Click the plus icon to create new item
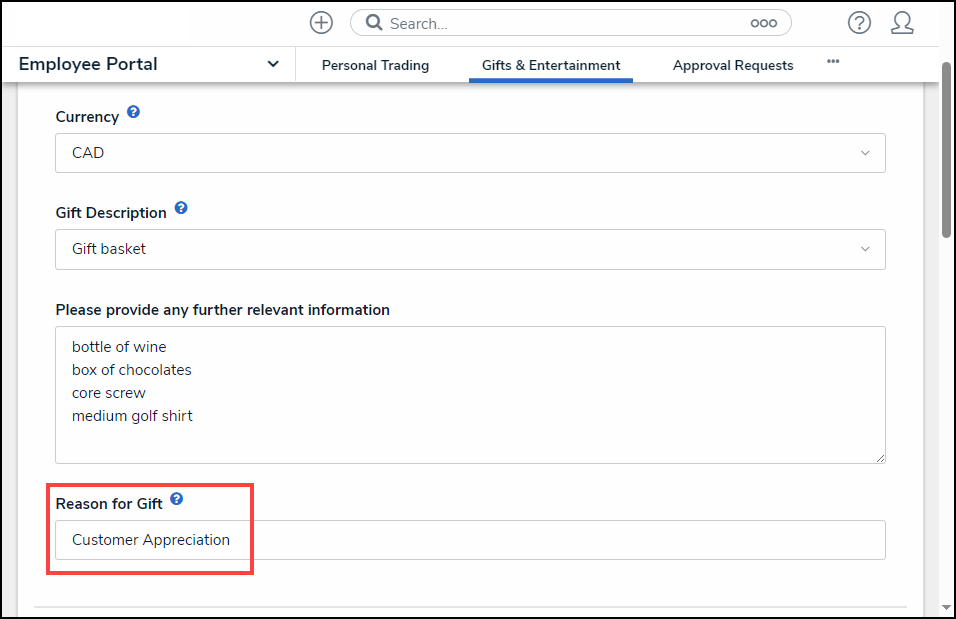Viewport: 956px width, 619px height. click(321, 23)
